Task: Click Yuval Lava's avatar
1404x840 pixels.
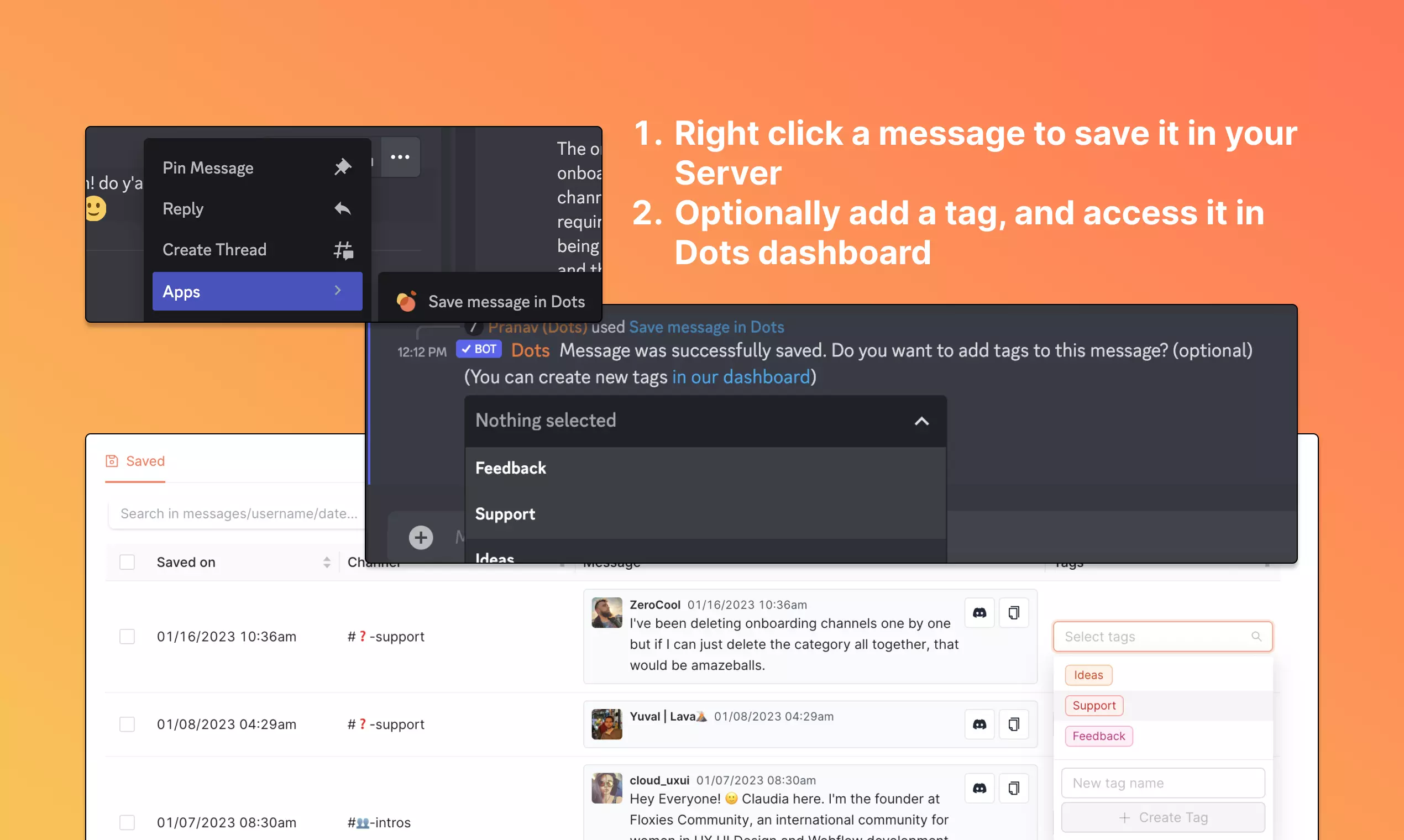Action: 606,724
